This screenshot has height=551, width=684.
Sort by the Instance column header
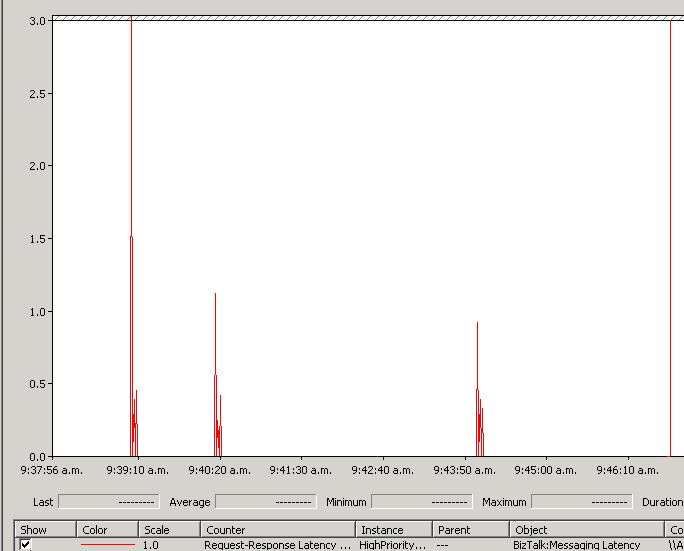click(394, 530)
